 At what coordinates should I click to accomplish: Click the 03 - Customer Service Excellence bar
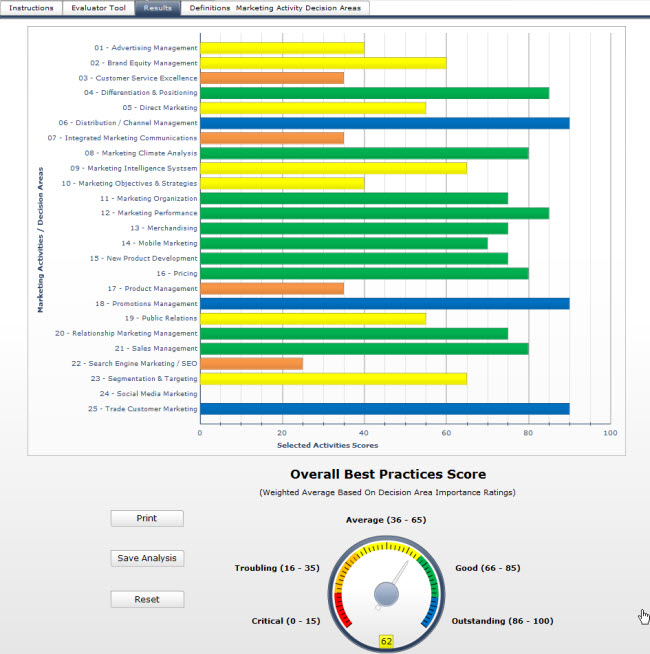point(272,78)
